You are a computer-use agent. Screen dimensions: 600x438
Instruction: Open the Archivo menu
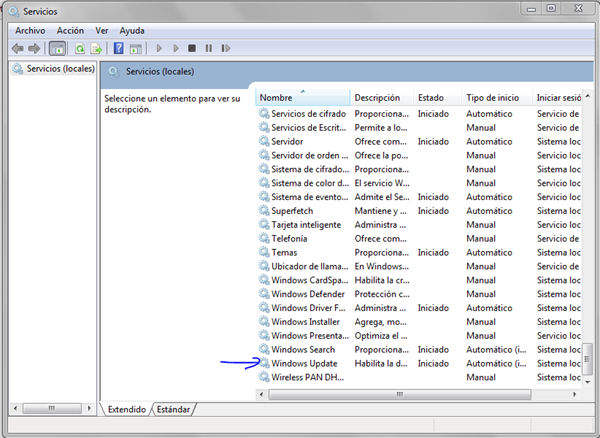point(29,31)
